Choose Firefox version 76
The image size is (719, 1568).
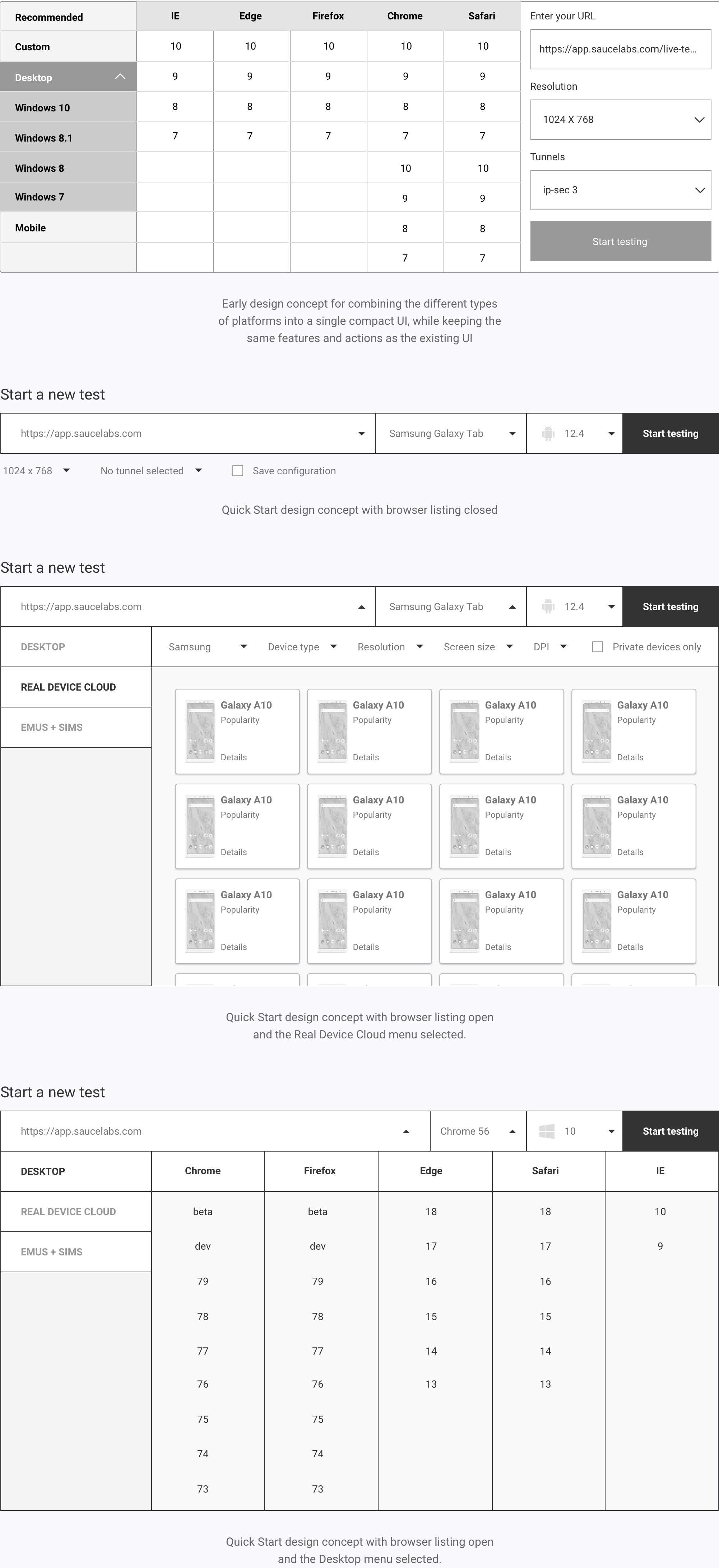pyautogui.click(x=317, y=1384)
